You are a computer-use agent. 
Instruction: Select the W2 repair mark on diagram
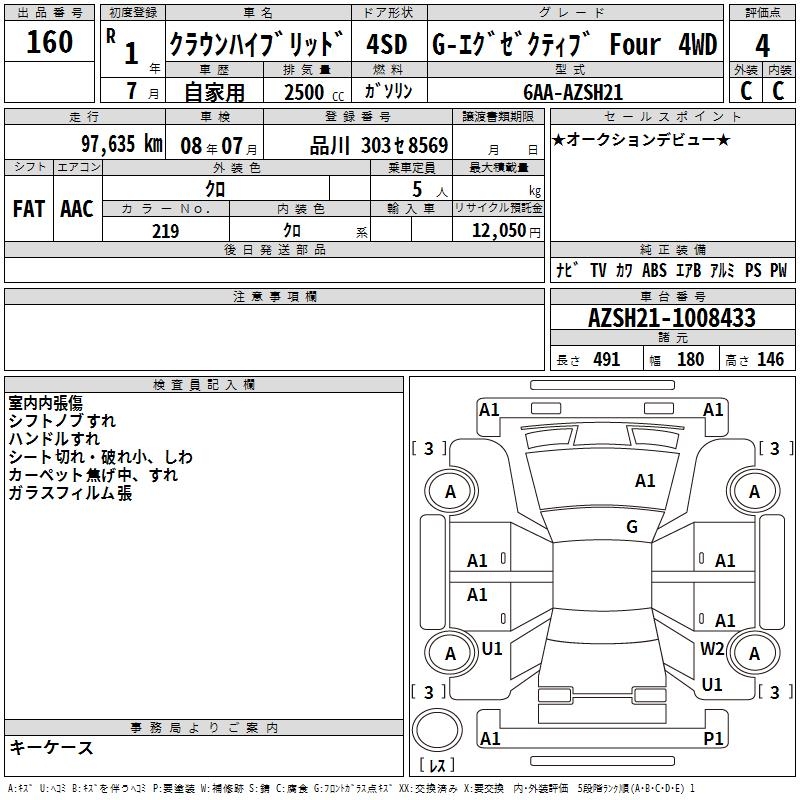[x=712, y=648]
